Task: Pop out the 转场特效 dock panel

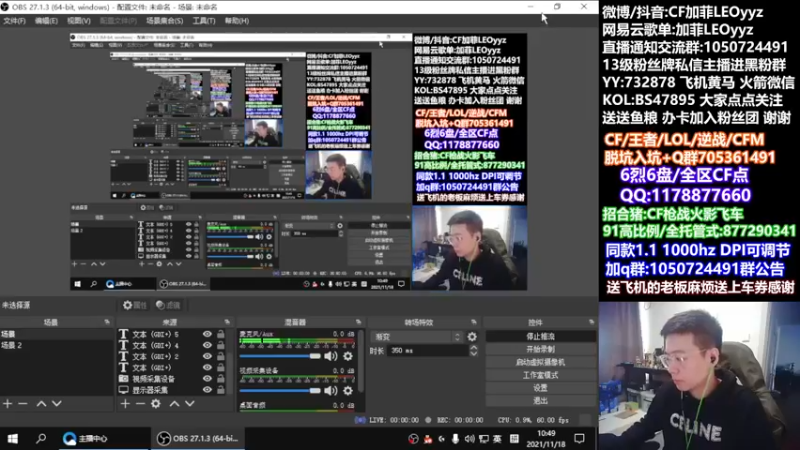Action: (x=473, y=322)
